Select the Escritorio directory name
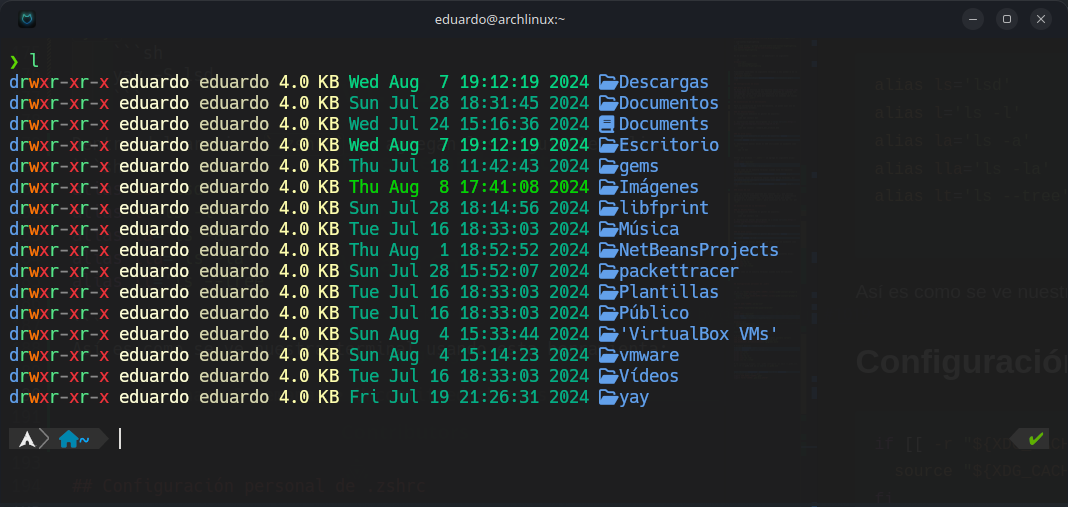 point(668,145)
